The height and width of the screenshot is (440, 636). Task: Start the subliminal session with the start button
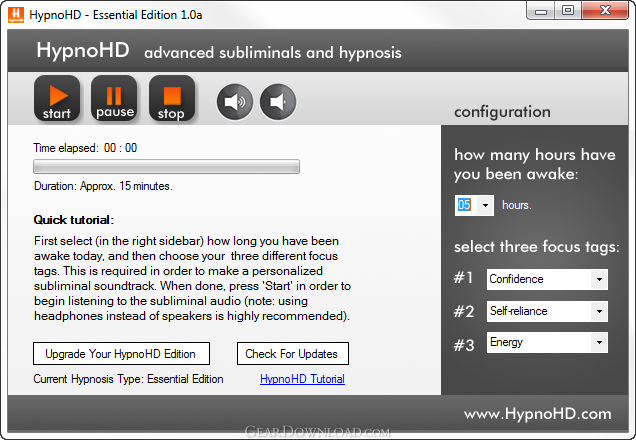[57, 98]
